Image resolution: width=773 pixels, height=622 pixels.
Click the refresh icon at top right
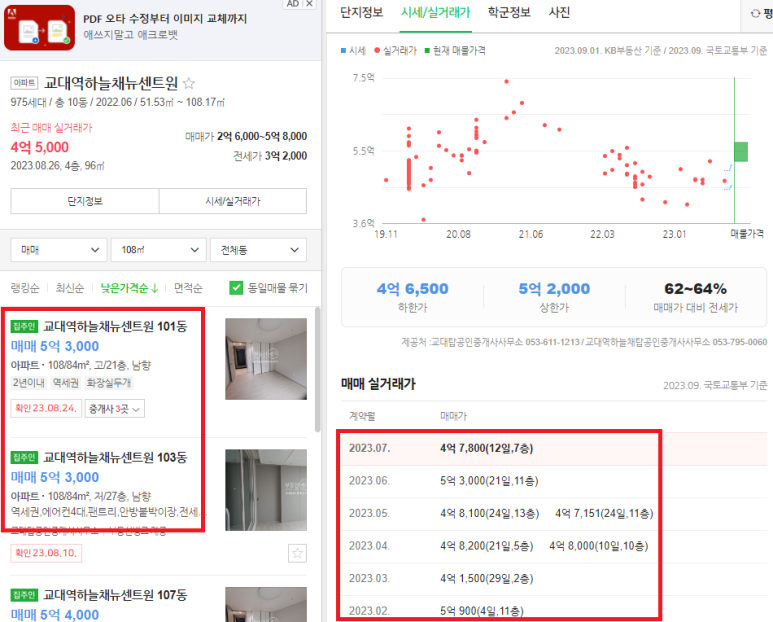755,14
